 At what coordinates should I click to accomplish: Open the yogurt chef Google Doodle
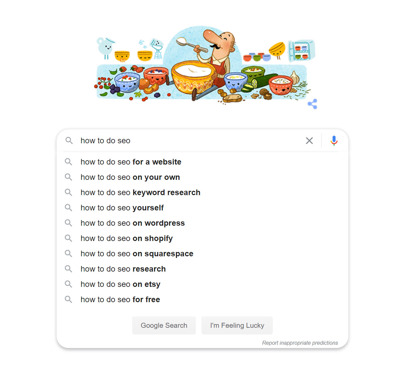[x=204, y=65]
